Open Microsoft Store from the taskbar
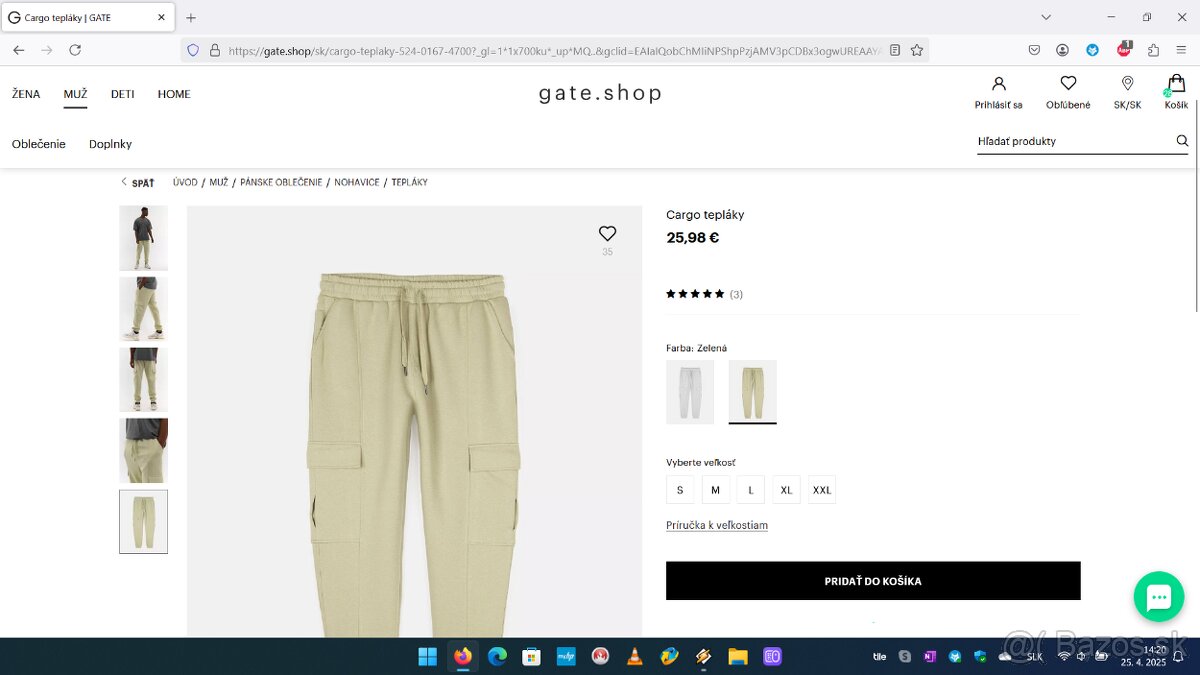The image size is (1200, 675). 532,656
